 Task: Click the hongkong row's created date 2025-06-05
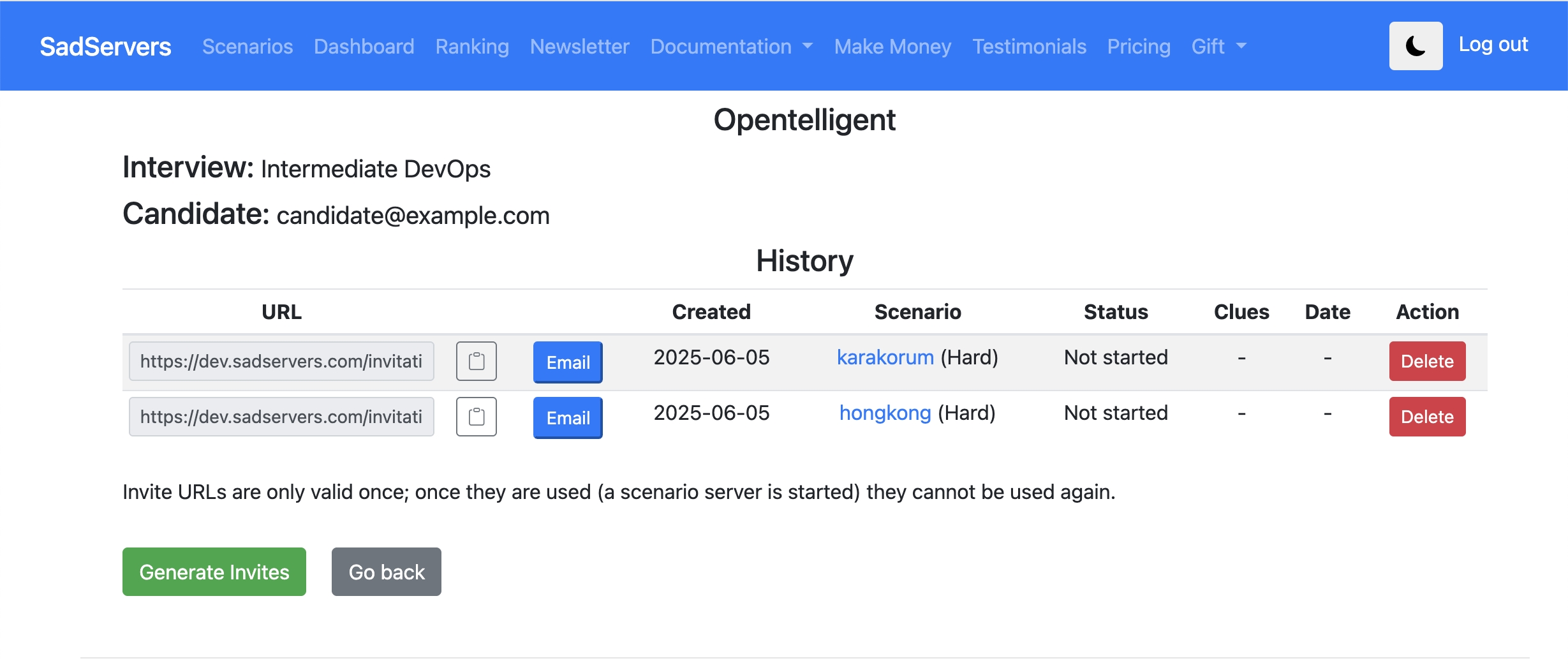point(711,413)
